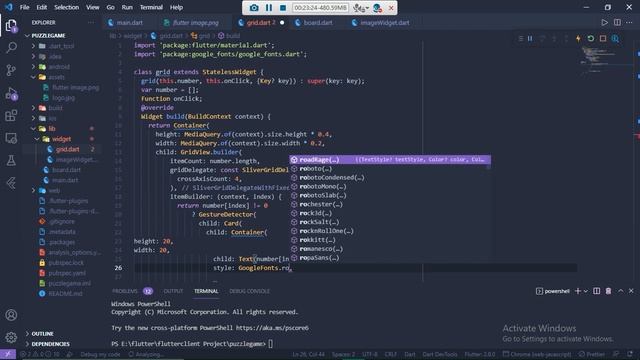Select robotoMono suggestion in autocomplete
The width and height of the screenshot is (640, 360).
390,187
